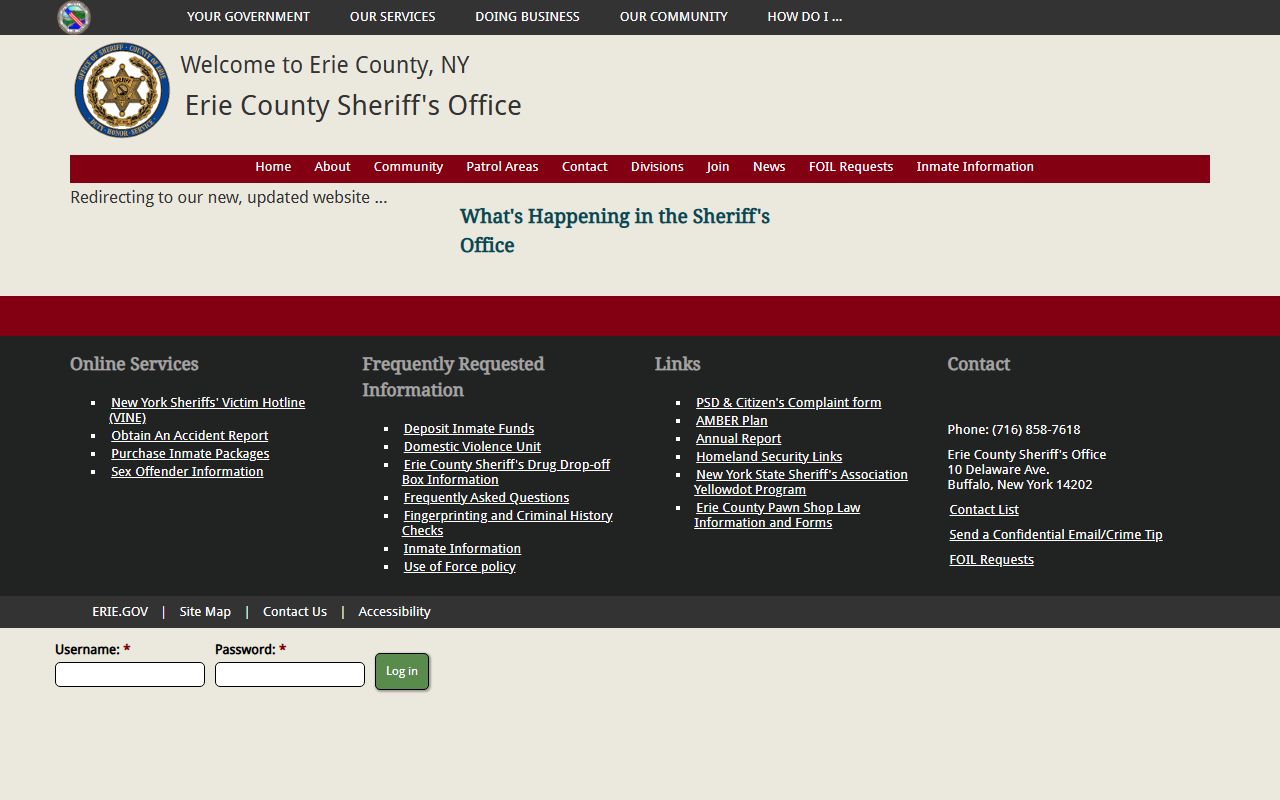Screen dimensions: 1280x800
Task: Open Sheriff's Drug Drop-off Box Information link
Action: (x=506, y=472)
